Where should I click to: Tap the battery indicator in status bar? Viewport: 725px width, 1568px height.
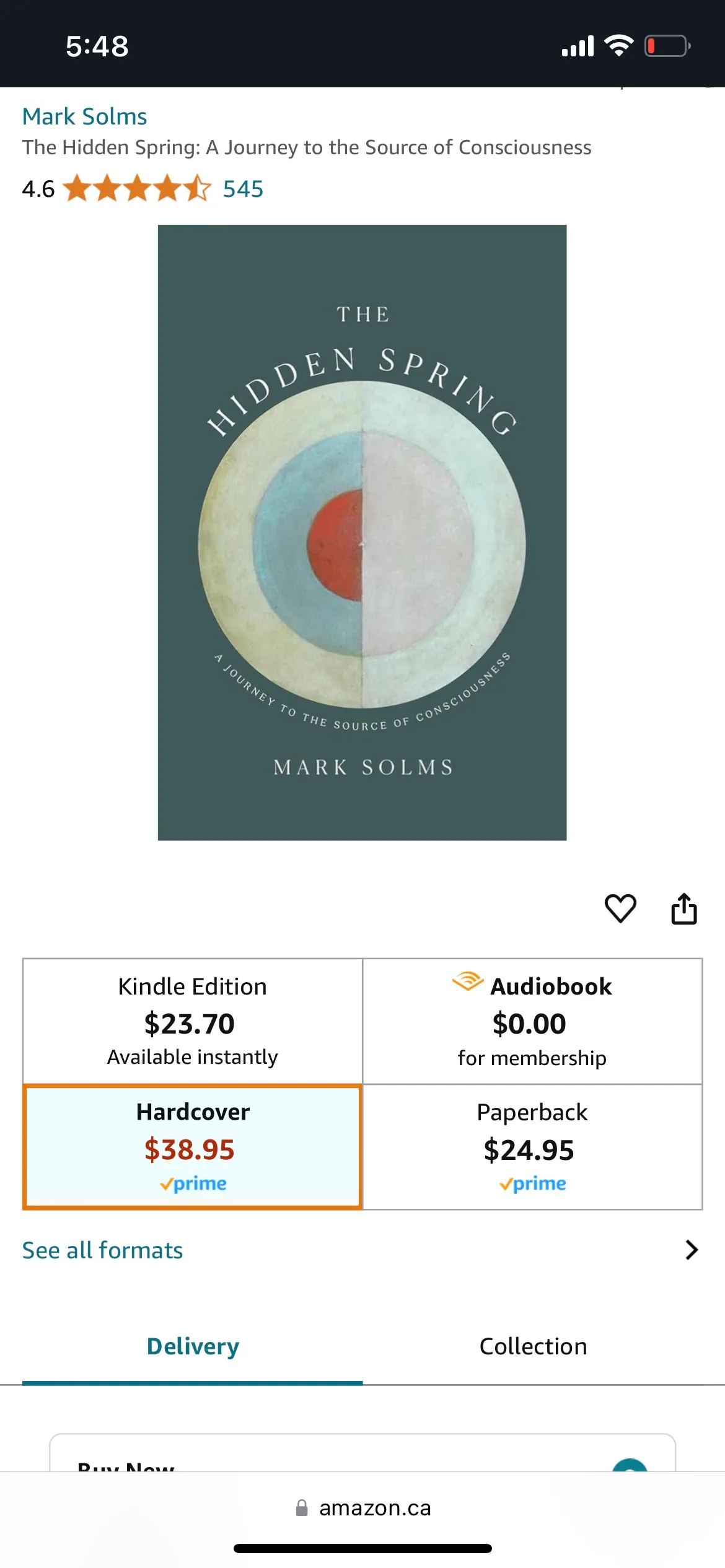click(667, 46)
